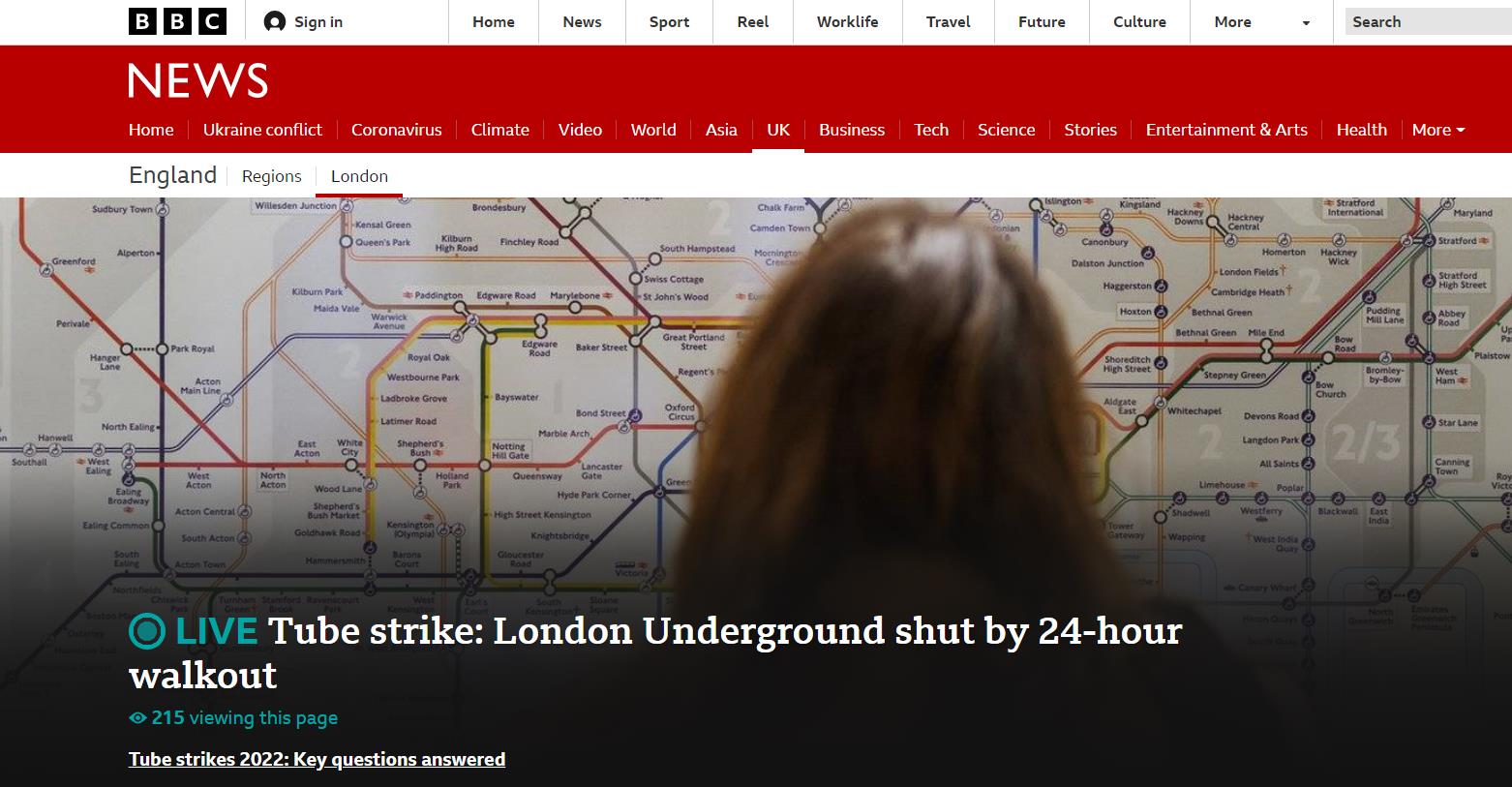This screenshot has width=1512, height=787.
Task: Select the UK news tab
Action: coord(778,130)
